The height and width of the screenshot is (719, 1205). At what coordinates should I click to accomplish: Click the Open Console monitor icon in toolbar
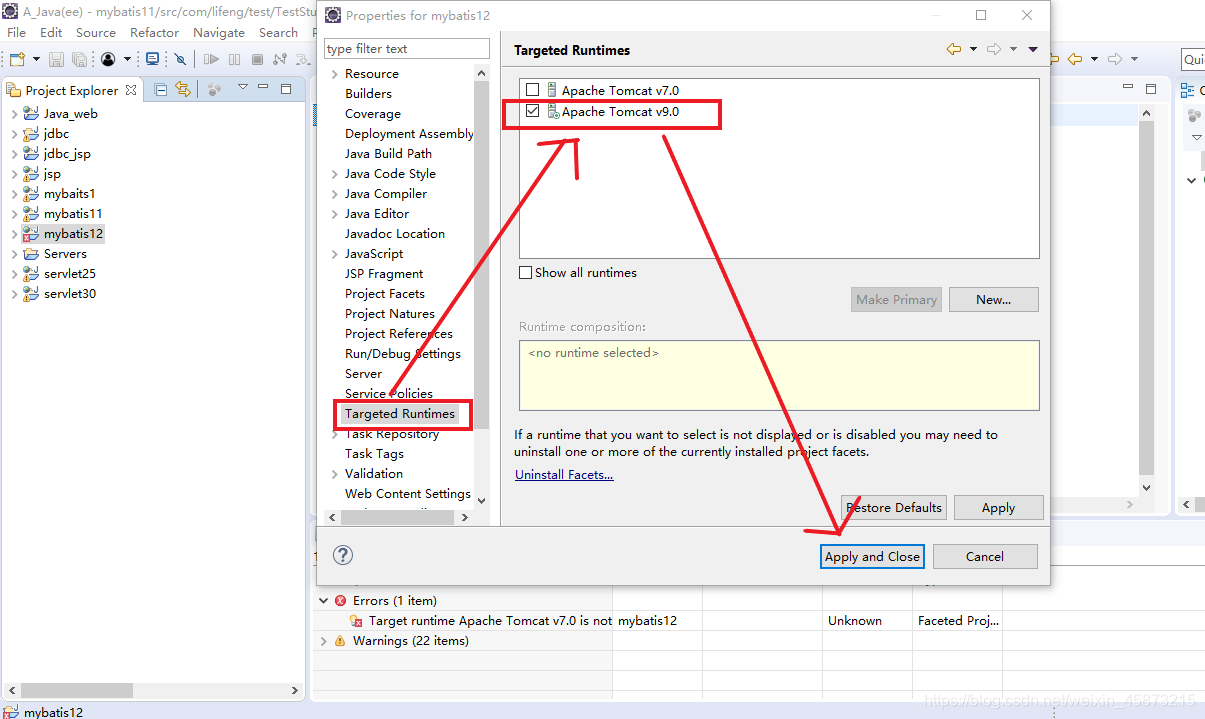[153, 60]
